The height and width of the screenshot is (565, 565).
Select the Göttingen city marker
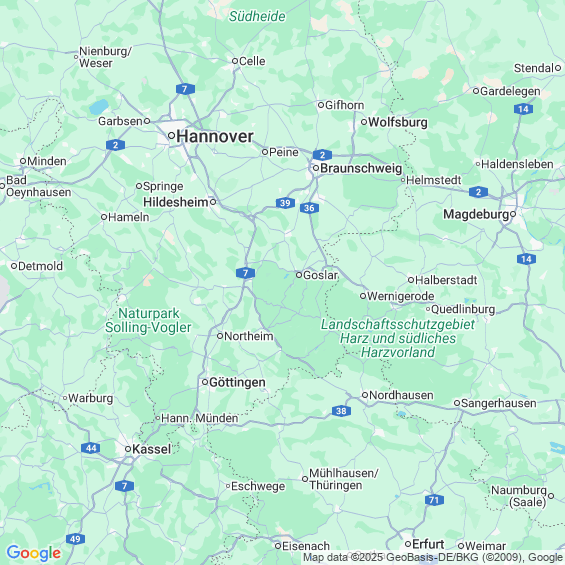(205, 382)
